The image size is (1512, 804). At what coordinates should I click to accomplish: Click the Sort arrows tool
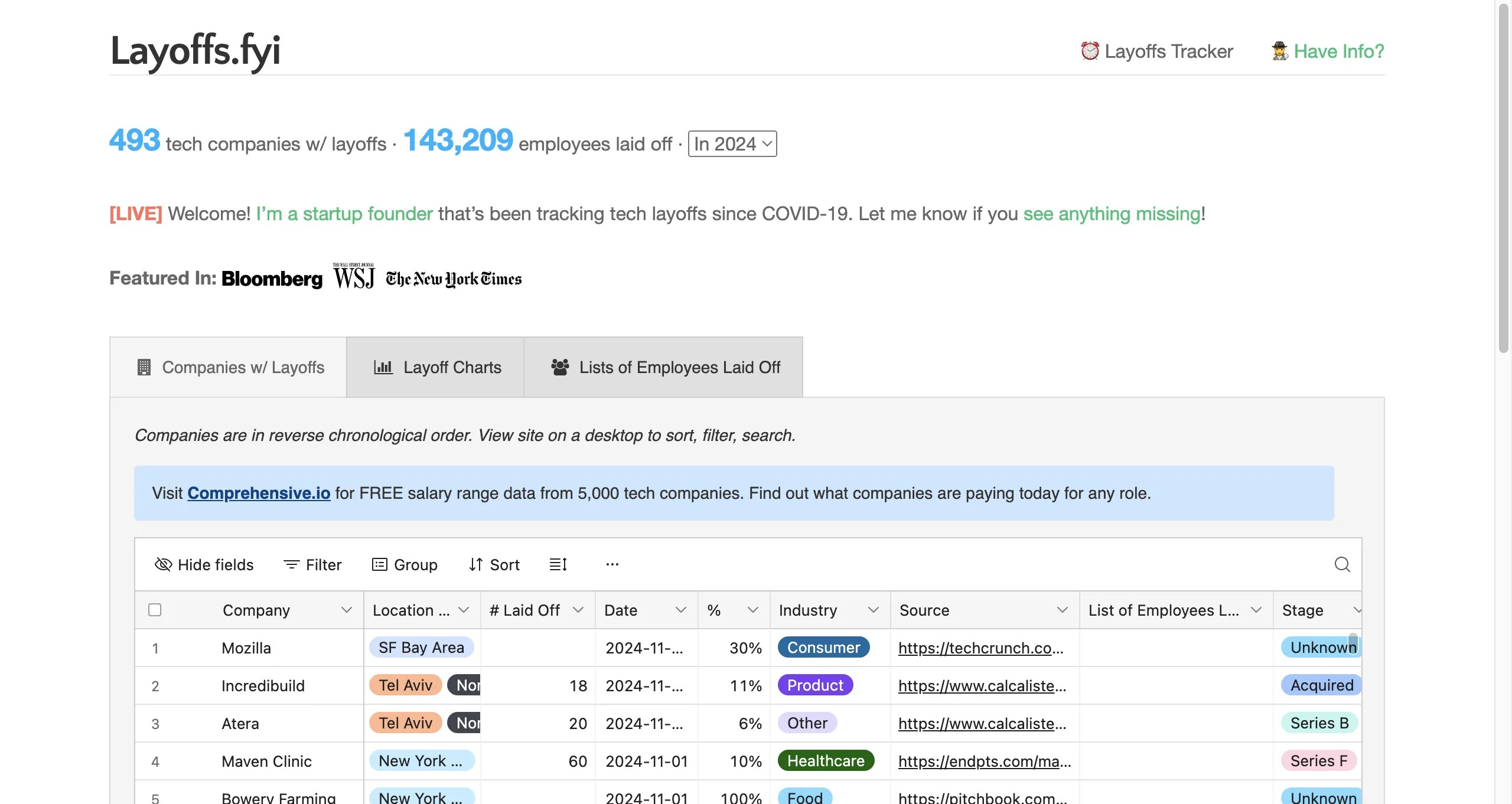point(476,564)
